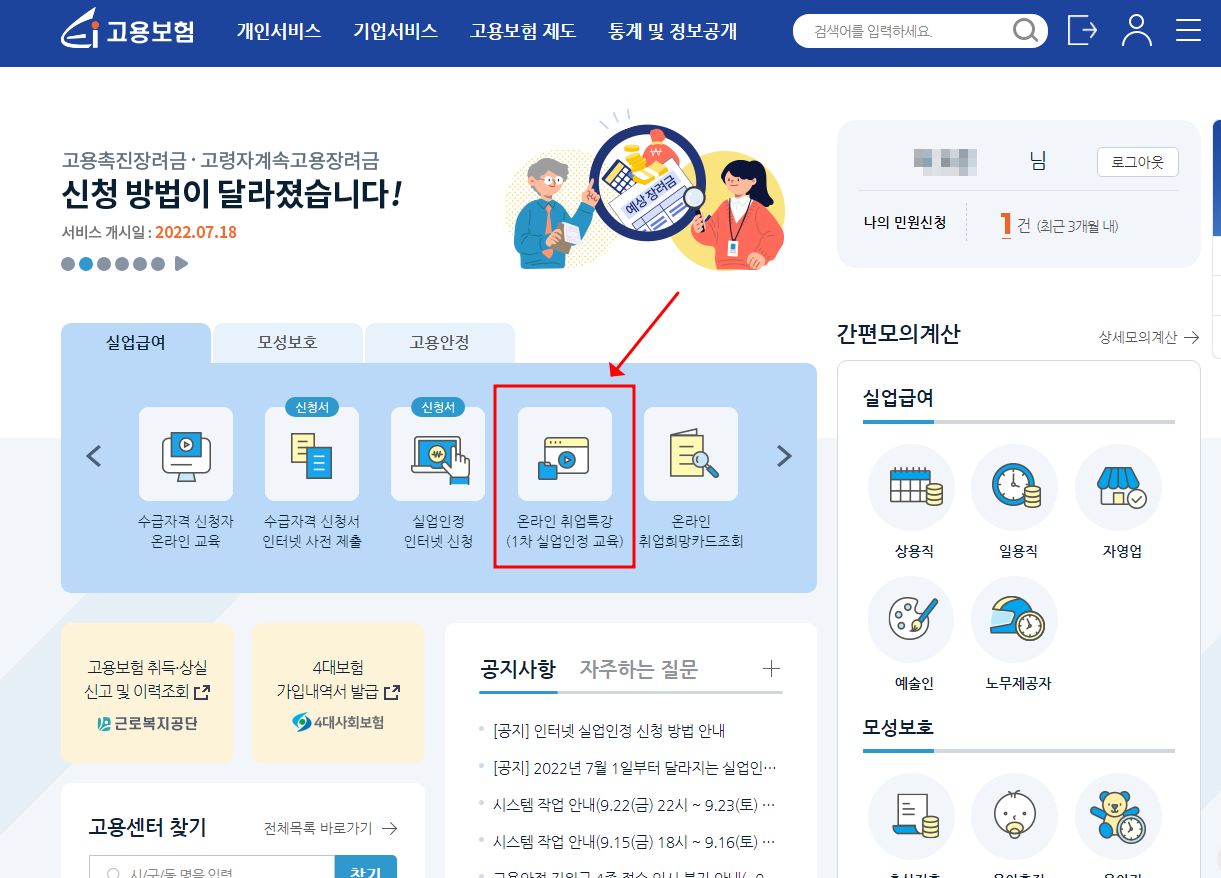This screenshot has width=1221, height=878.
Task: Open 수급자격 신청서 인터넷 사전 제출 icon
Action: 312,454
